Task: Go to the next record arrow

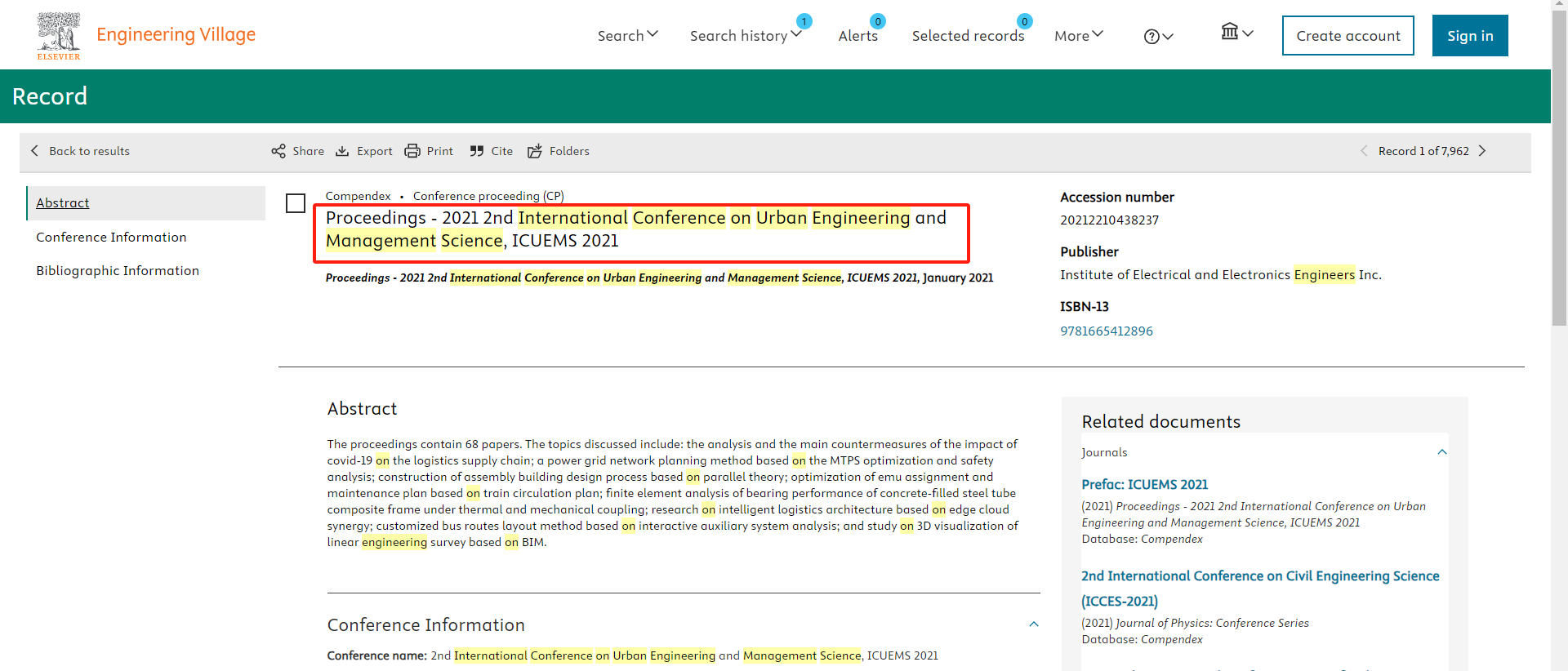Action: (1482, 151)
